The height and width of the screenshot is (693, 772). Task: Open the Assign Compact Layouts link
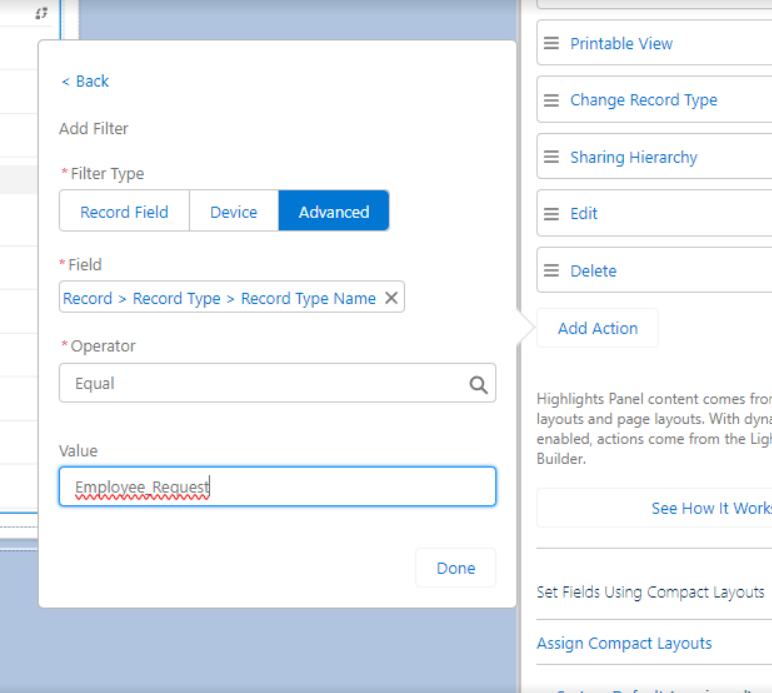coord(624,643)
